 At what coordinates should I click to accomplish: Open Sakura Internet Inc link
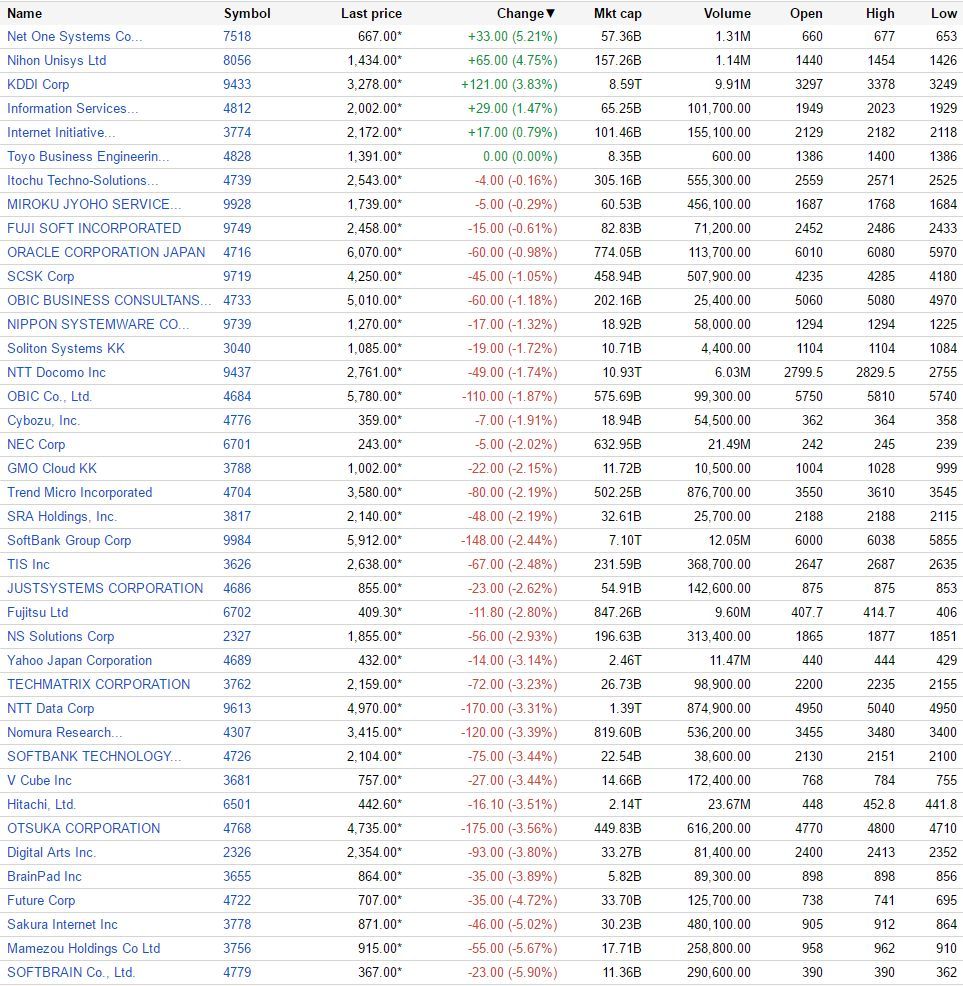pos(62,924)
